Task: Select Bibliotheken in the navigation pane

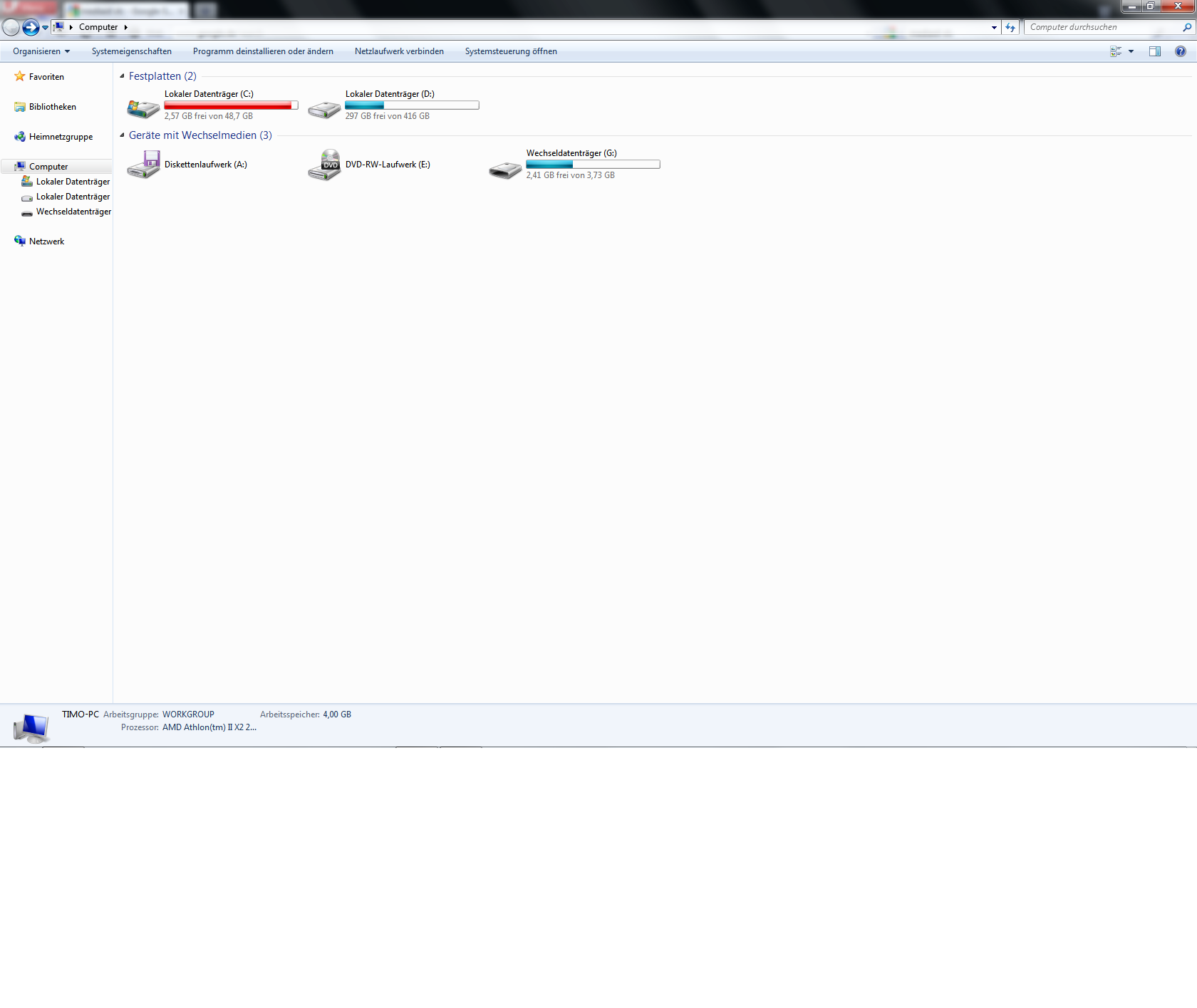Action: coord(53,107)
